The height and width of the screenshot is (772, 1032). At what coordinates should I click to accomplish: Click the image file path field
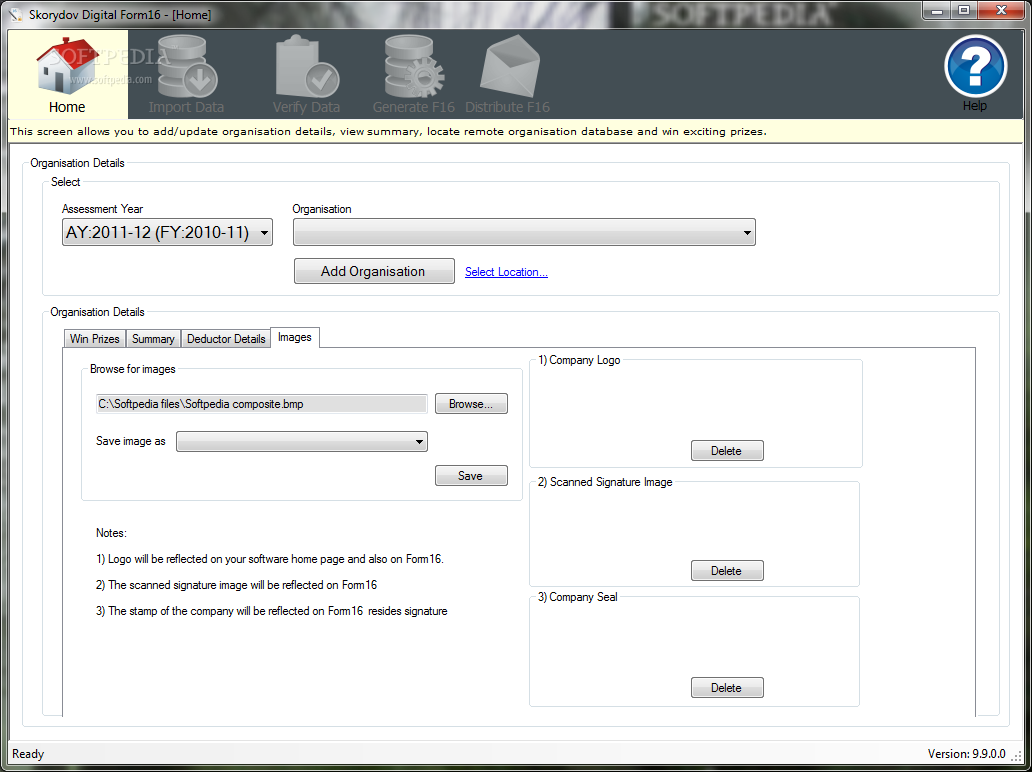tap(261, 404)
